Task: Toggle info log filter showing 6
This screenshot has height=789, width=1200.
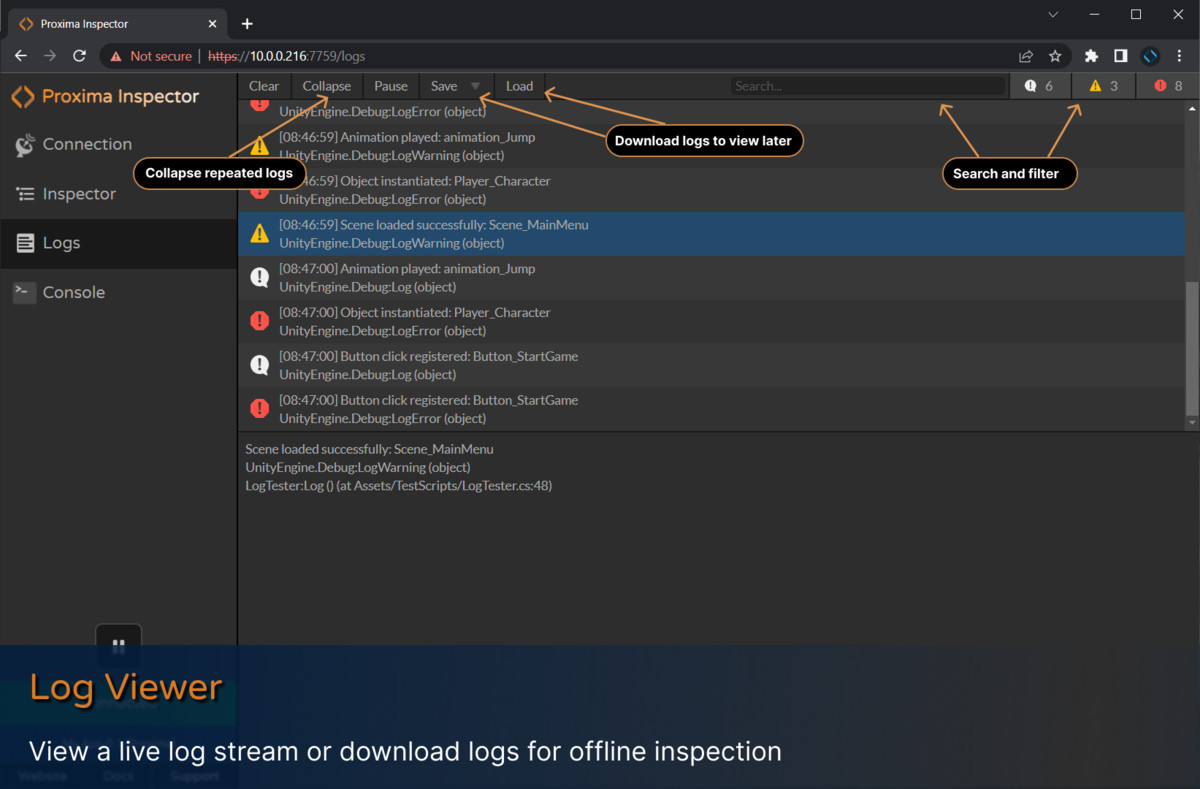Action: [1040, 86]
